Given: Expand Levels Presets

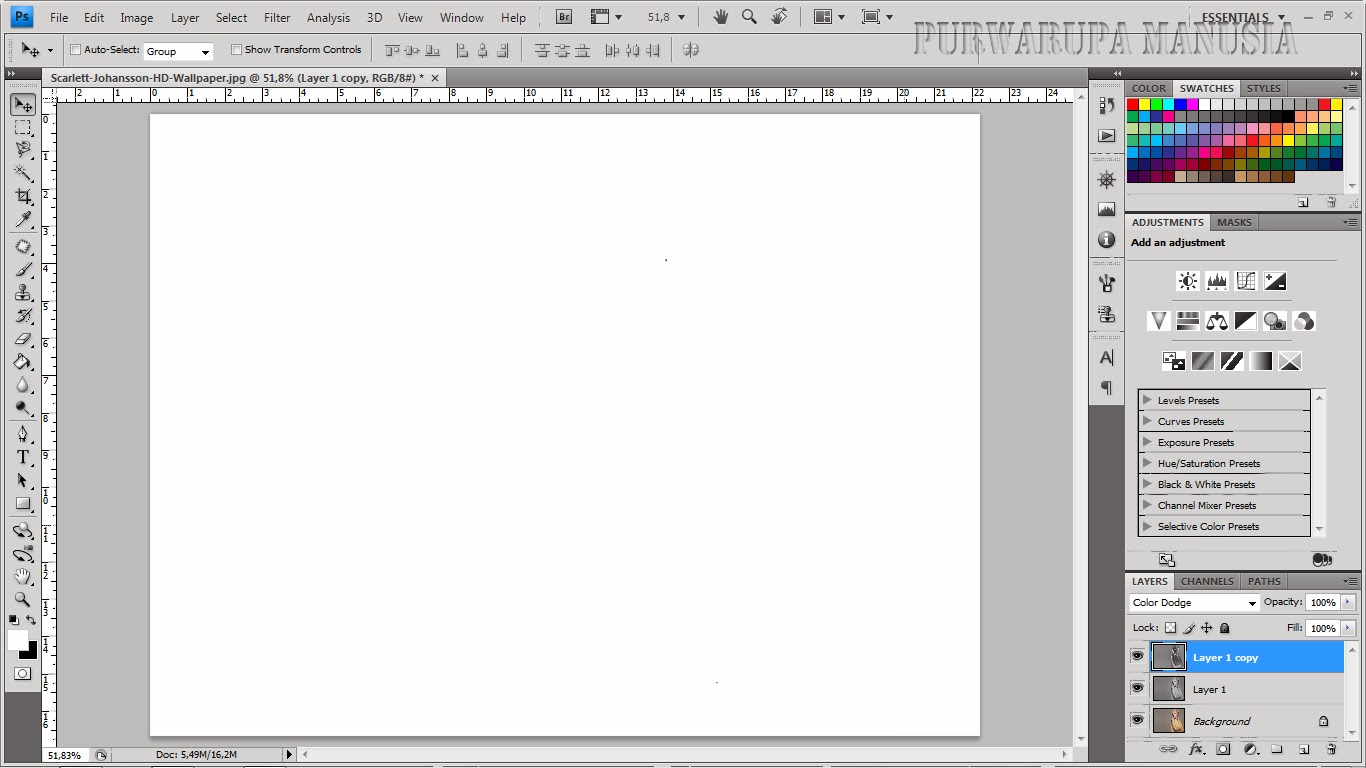Looking at the screenshot, I should point(1148,400).
